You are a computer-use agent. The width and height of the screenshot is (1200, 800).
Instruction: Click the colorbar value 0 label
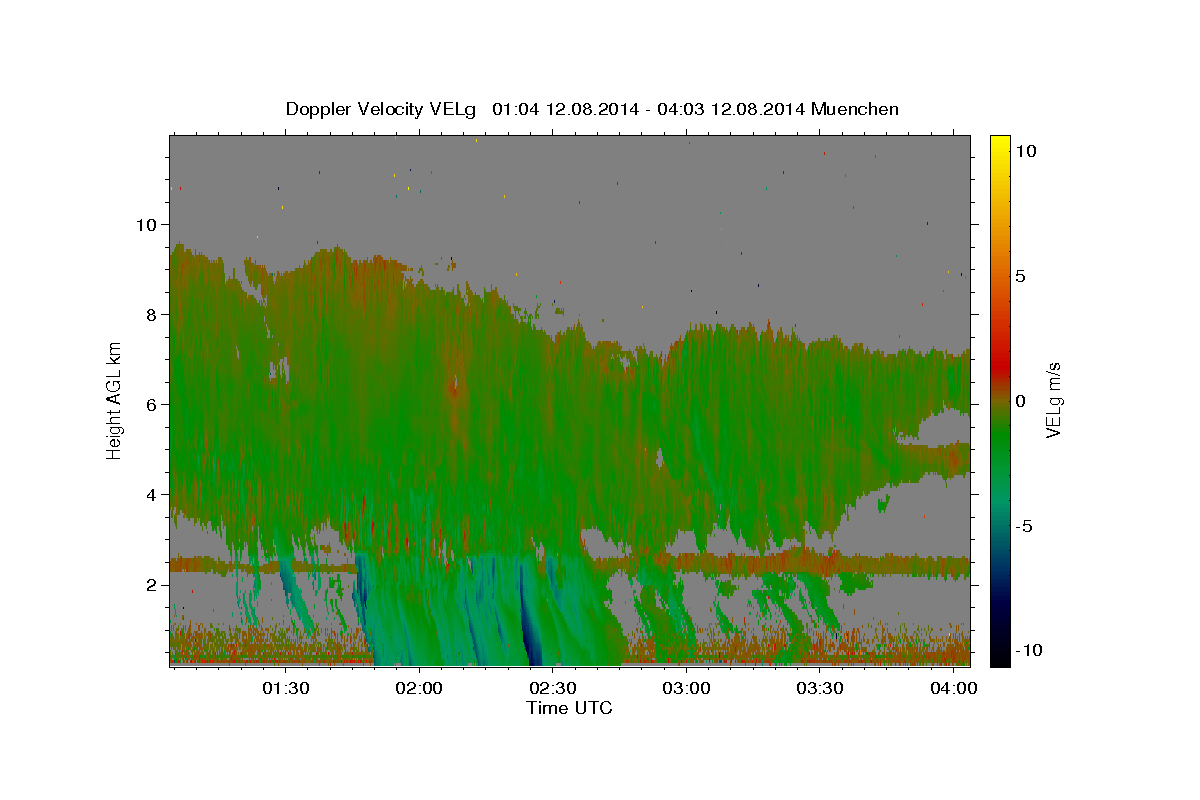click(1021, 401)
